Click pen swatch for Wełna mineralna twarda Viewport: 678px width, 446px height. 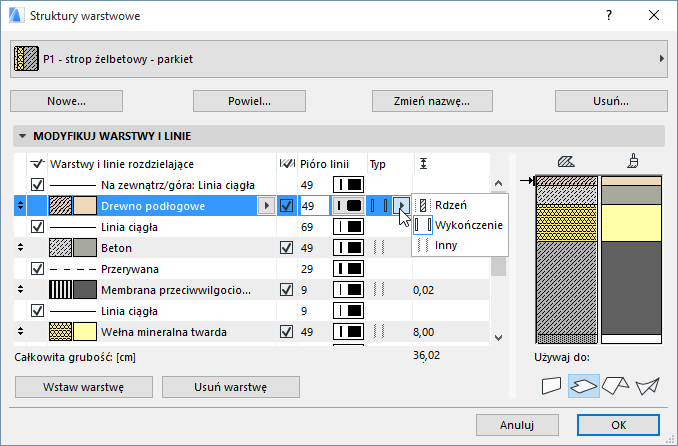click(348, 332)
